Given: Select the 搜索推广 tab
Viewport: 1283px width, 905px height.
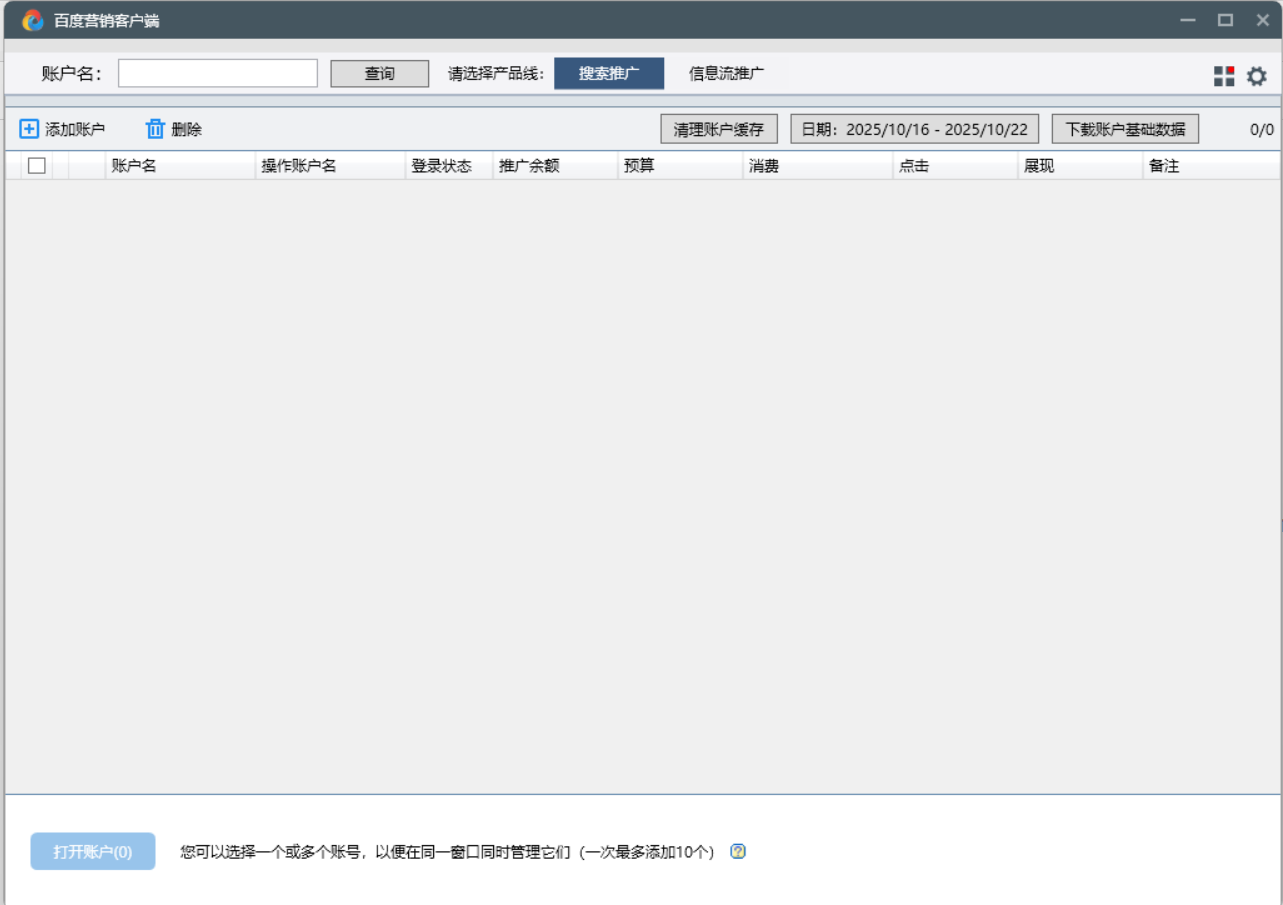Looking at the screenshot, I should tap(609, 73).
